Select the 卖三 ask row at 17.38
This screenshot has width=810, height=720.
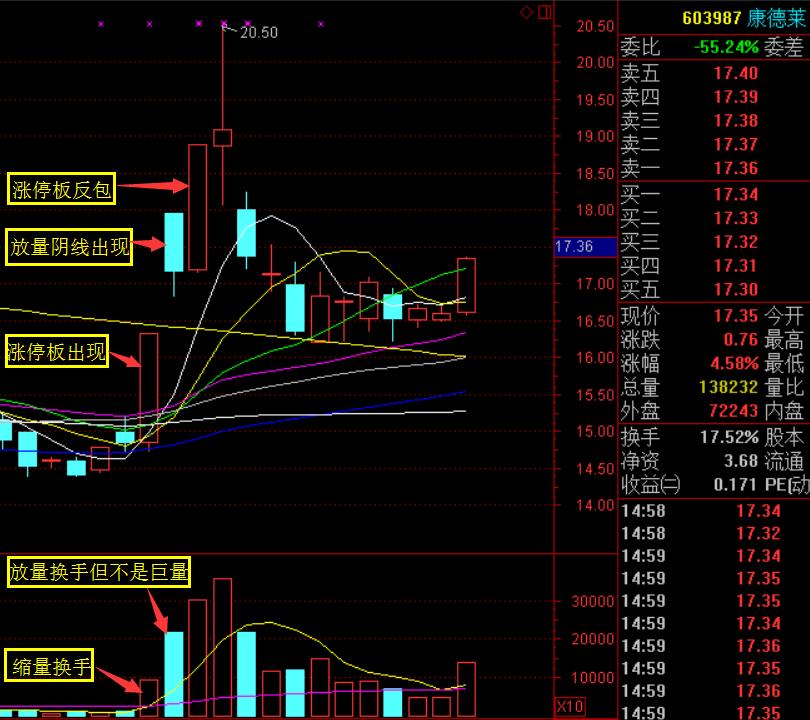714,121
